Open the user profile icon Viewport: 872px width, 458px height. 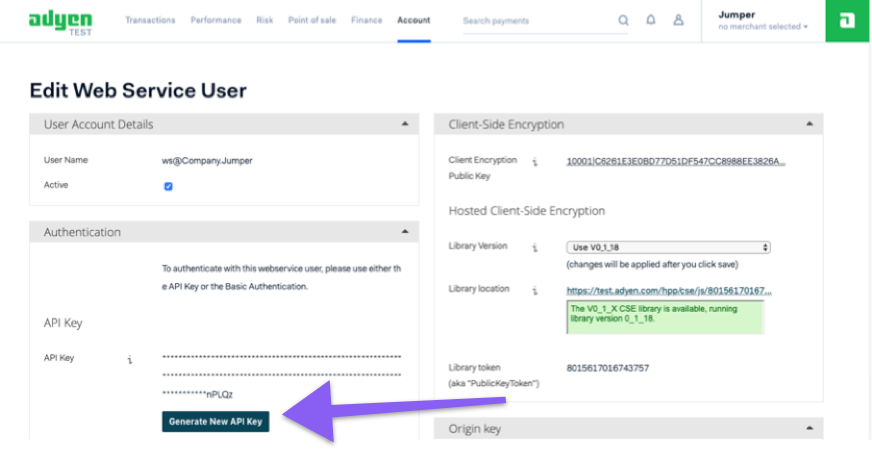point(678,20)
